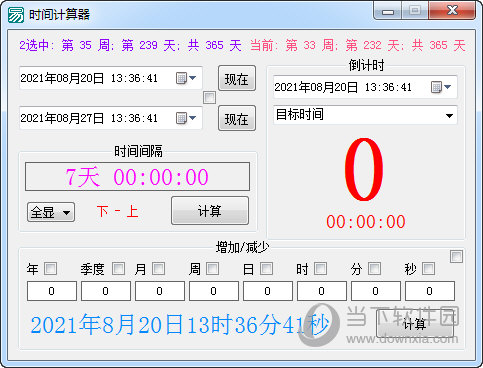The image size is (483, 368).
Task: Open the 目标时间 dropdown
Action: coord(365,115)
